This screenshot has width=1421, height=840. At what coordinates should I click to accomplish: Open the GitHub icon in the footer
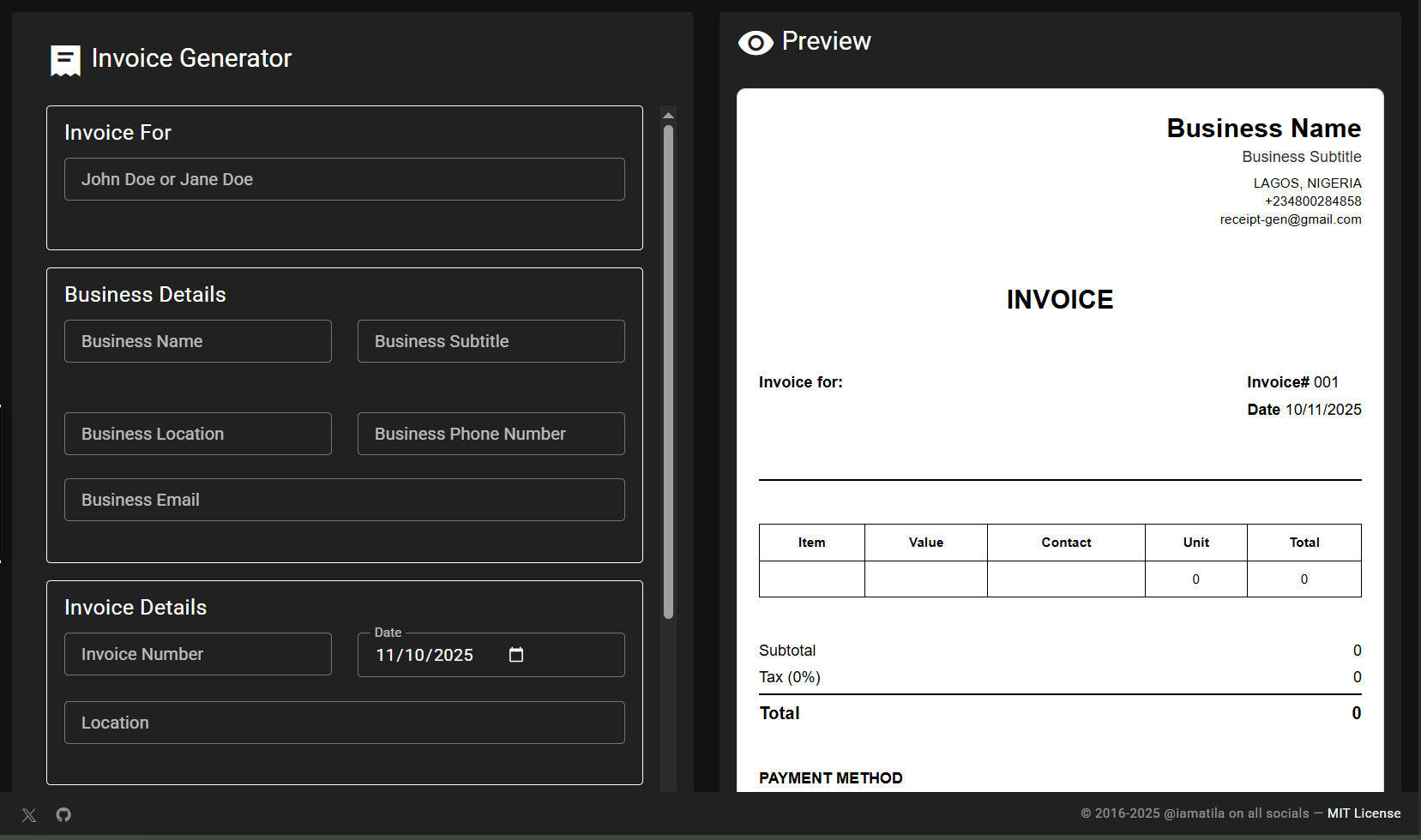coord(63,814)
